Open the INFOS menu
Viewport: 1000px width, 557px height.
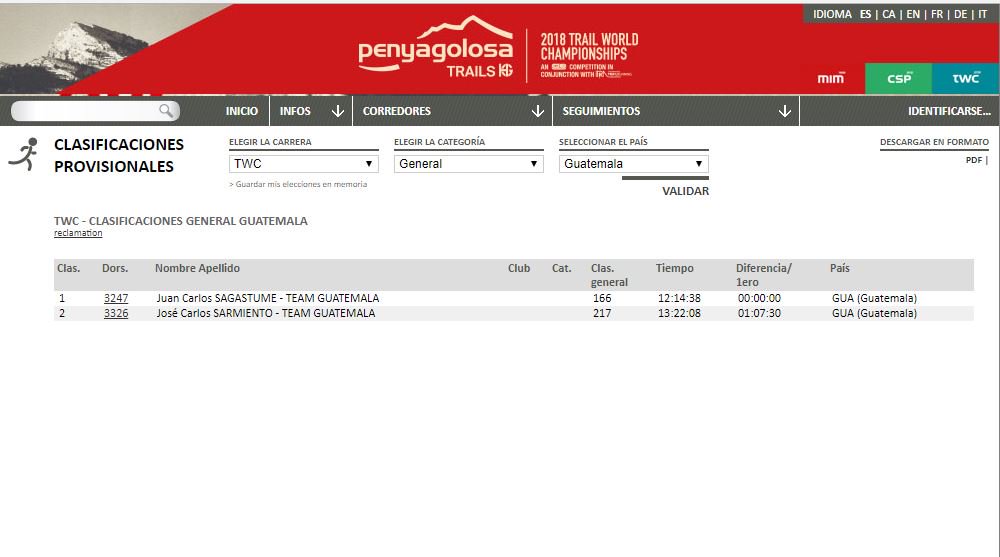(x=295, y=111)
